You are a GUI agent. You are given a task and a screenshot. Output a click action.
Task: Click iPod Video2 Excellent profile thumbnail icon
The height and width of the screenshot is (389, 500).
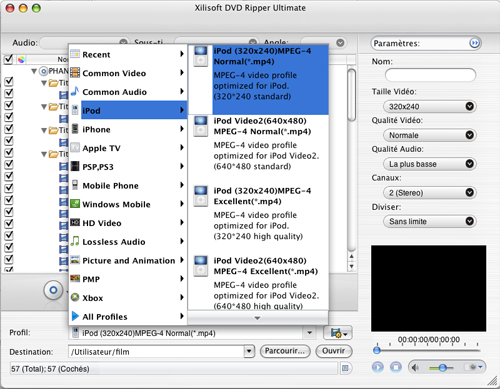tap(201, 266)
